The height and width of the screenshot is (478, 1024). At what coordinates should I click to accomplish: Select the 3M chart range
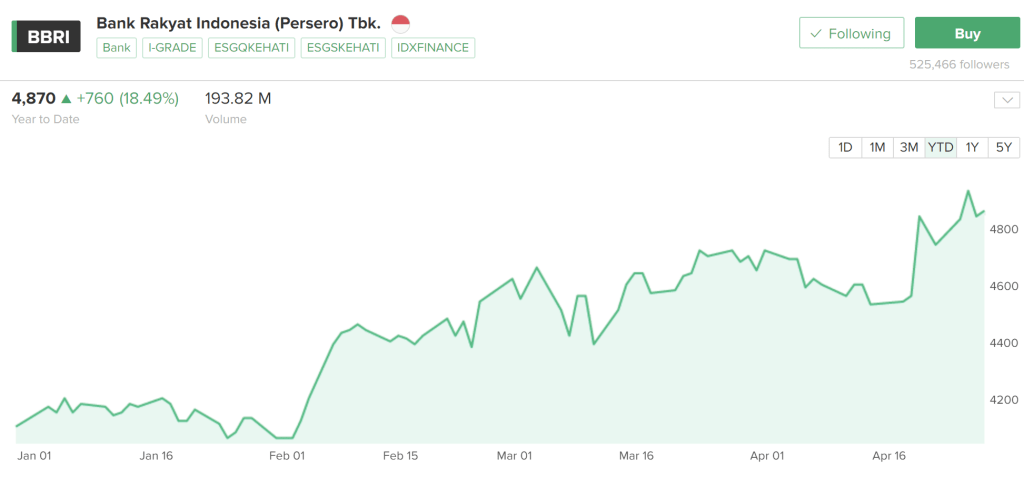(x=909, y=147)
